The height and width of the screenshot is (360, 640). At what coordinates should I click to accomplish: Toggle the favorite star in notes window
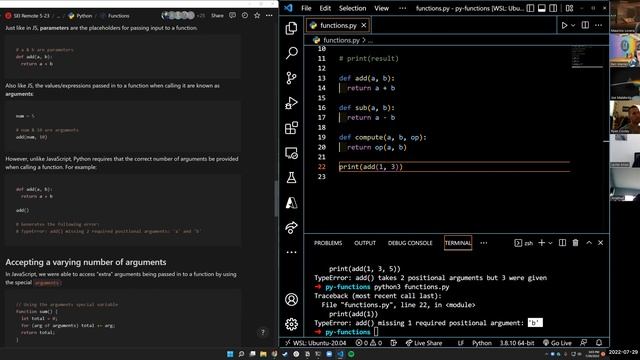[x=257, y=16]
